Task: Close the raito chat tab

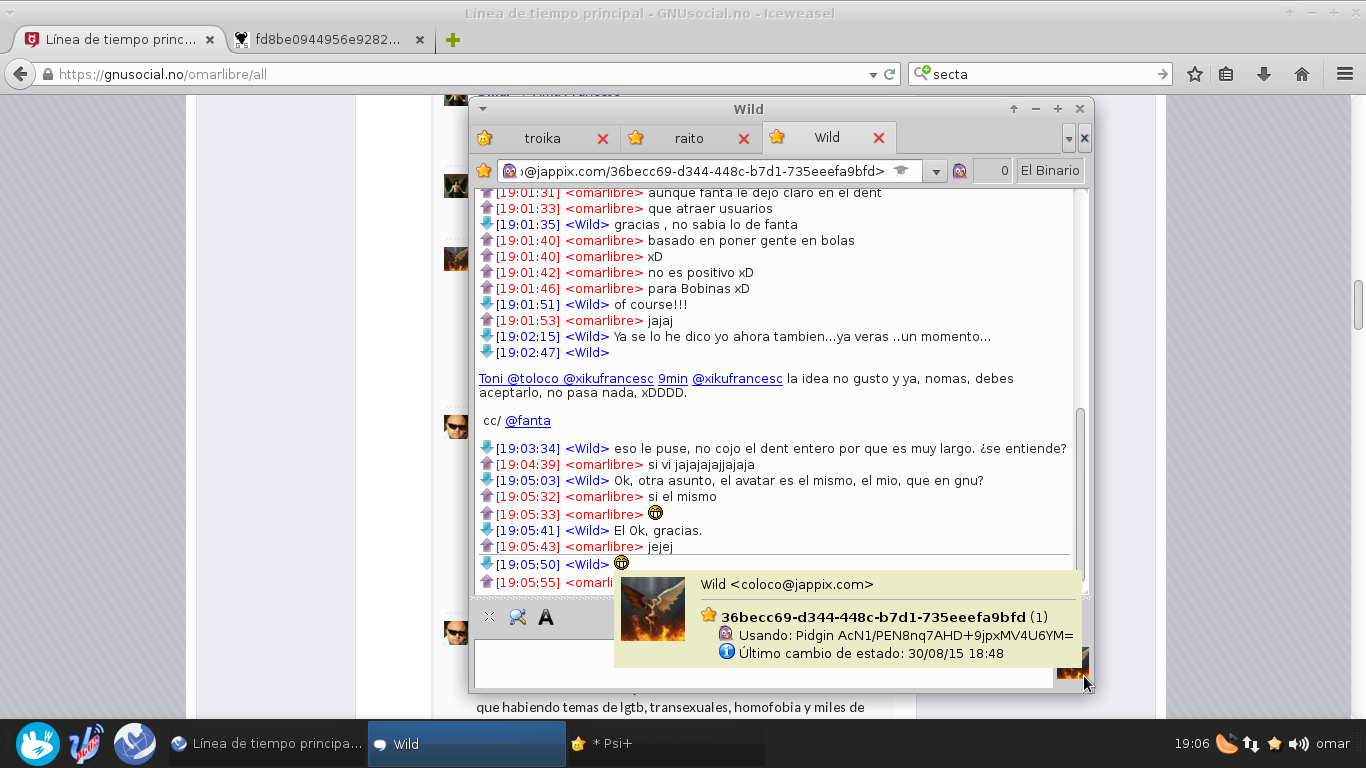Action: tap(744, 139)
